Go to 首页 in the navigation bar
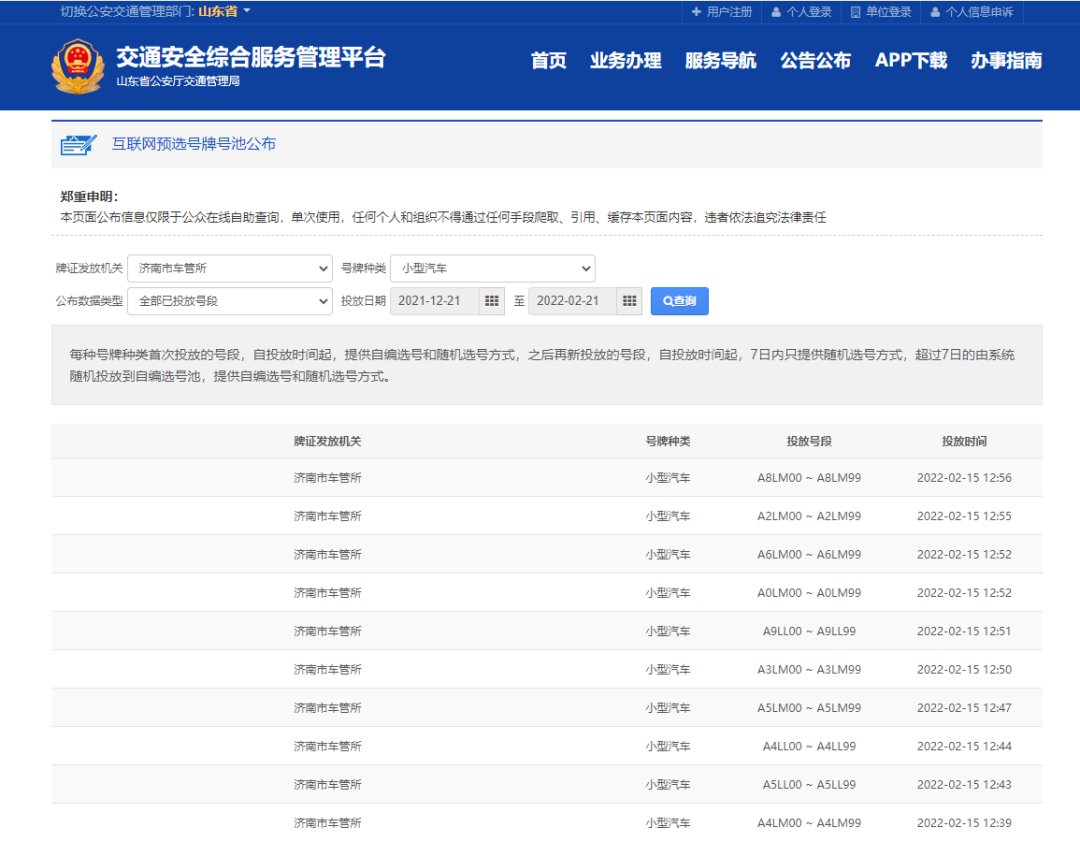 point(548,61)
